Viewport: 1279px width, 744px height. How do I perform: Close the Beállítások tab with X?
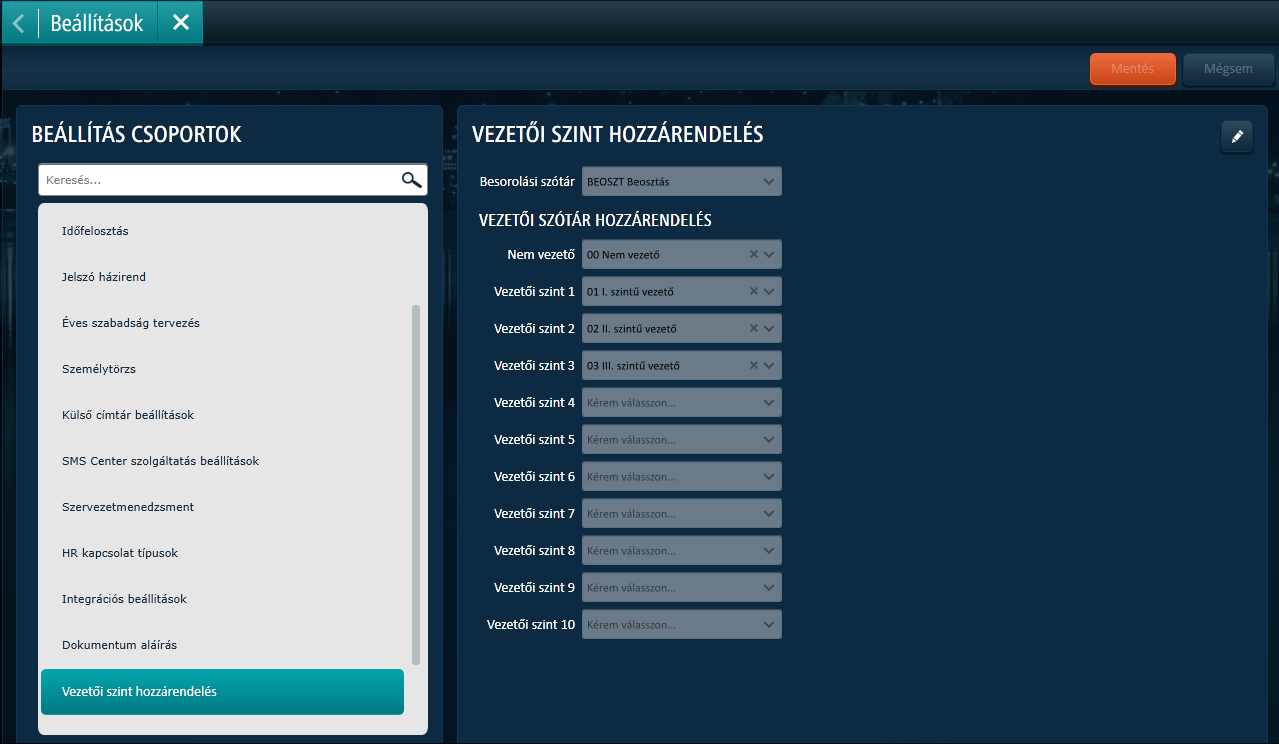point(181,22)
